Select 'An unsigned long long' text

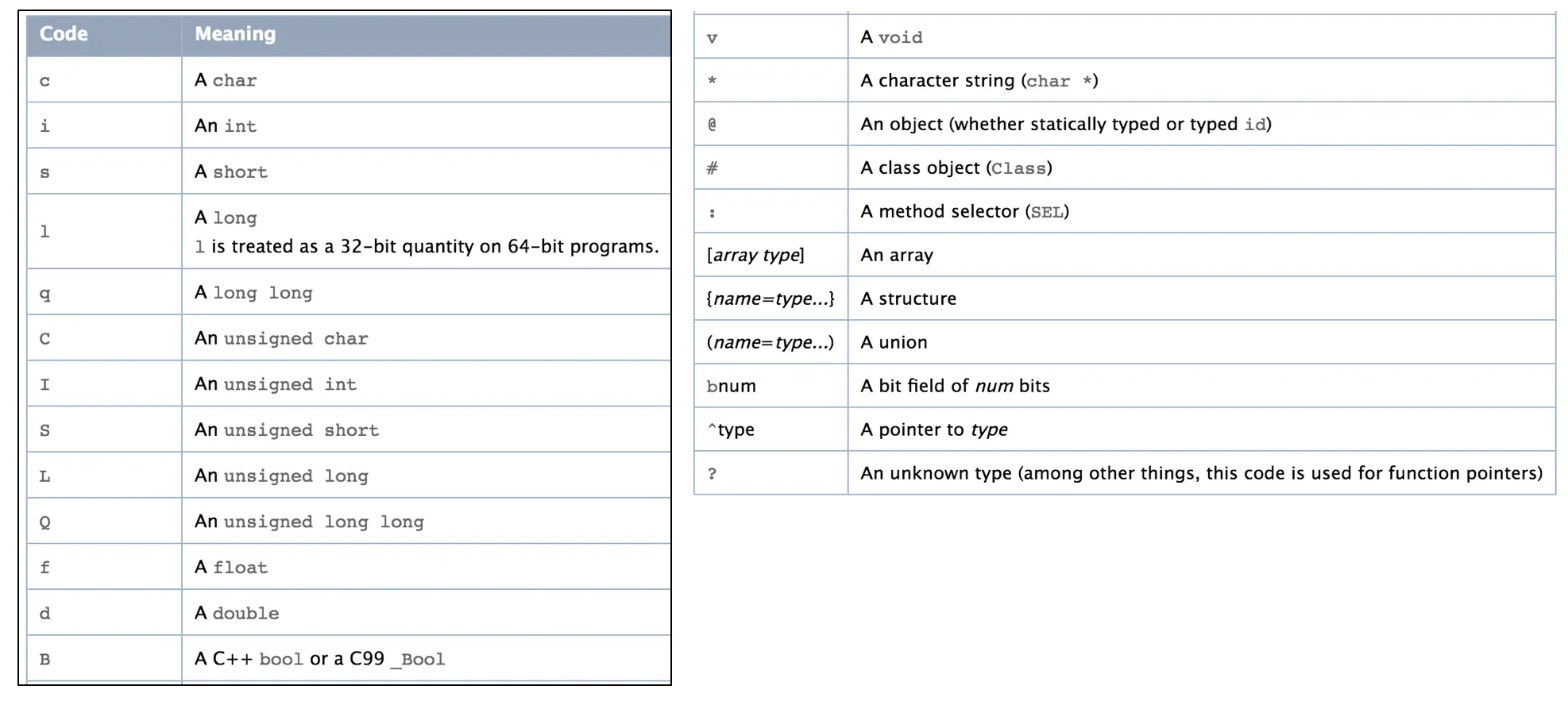(x=309, y=522)
